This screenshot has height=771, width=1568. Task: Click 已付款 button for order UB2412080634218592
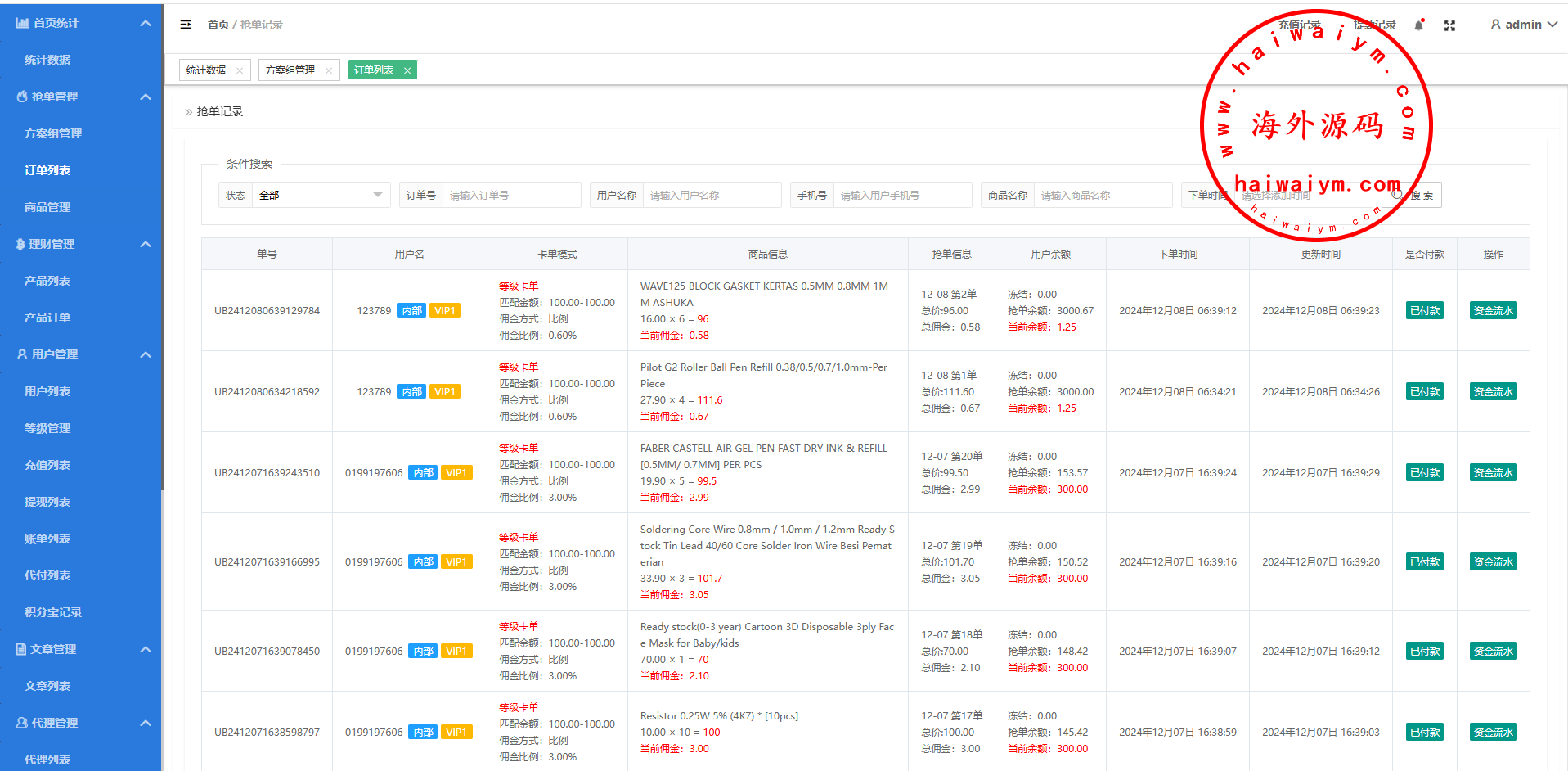[1424, 392]
